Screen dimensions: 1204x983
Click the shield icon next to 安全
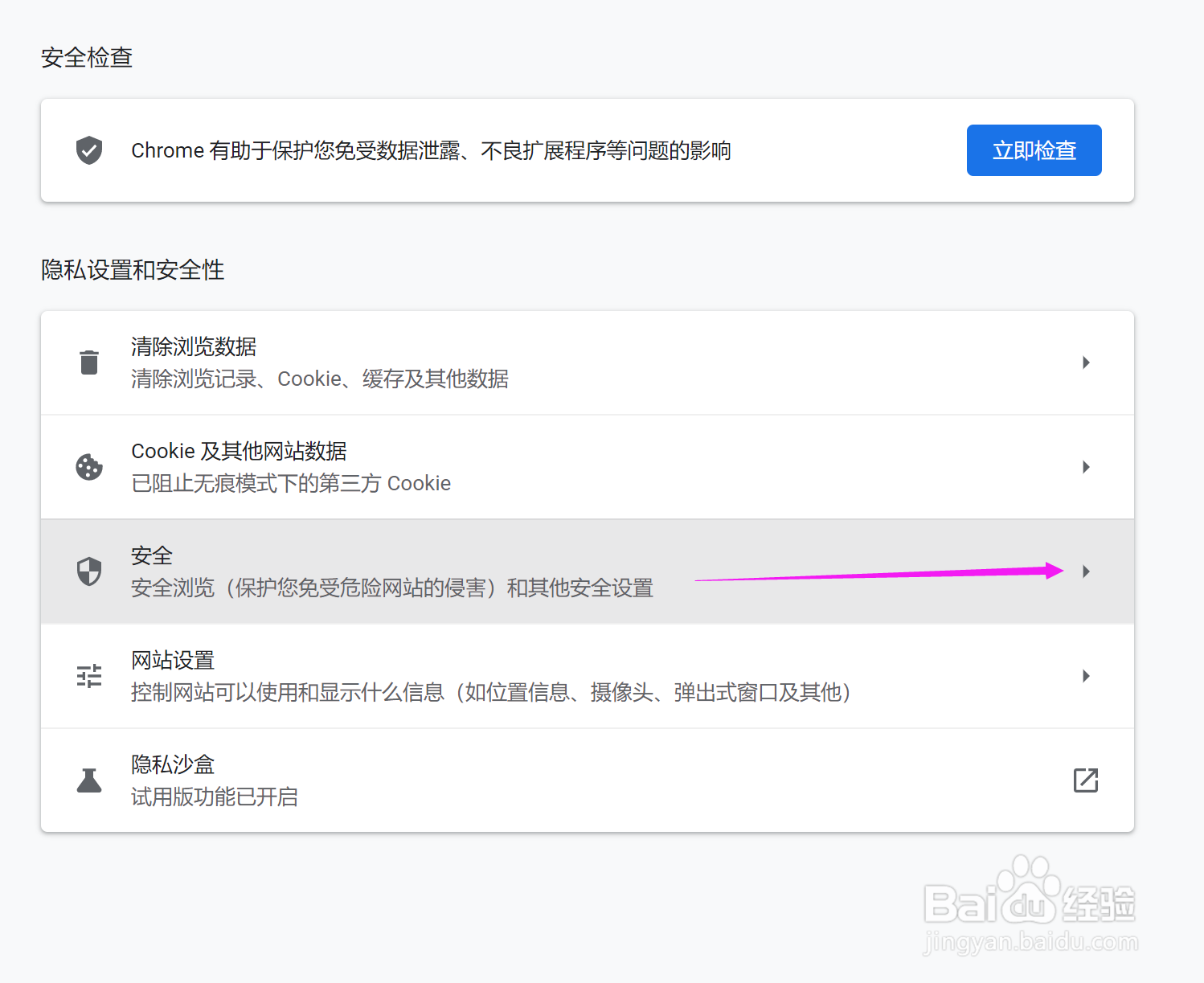pyautogui.click(x=88, y=571)
